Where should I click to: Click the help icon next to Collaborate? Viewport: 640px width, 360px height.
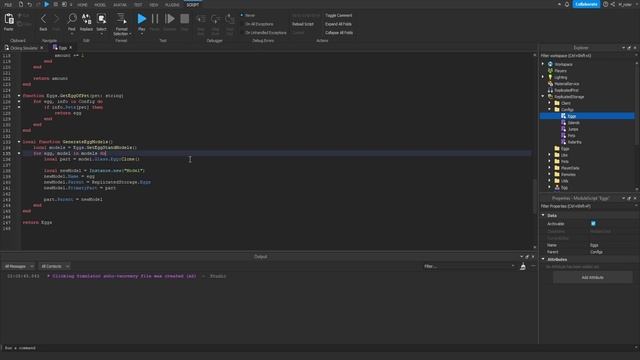[606, 4]
